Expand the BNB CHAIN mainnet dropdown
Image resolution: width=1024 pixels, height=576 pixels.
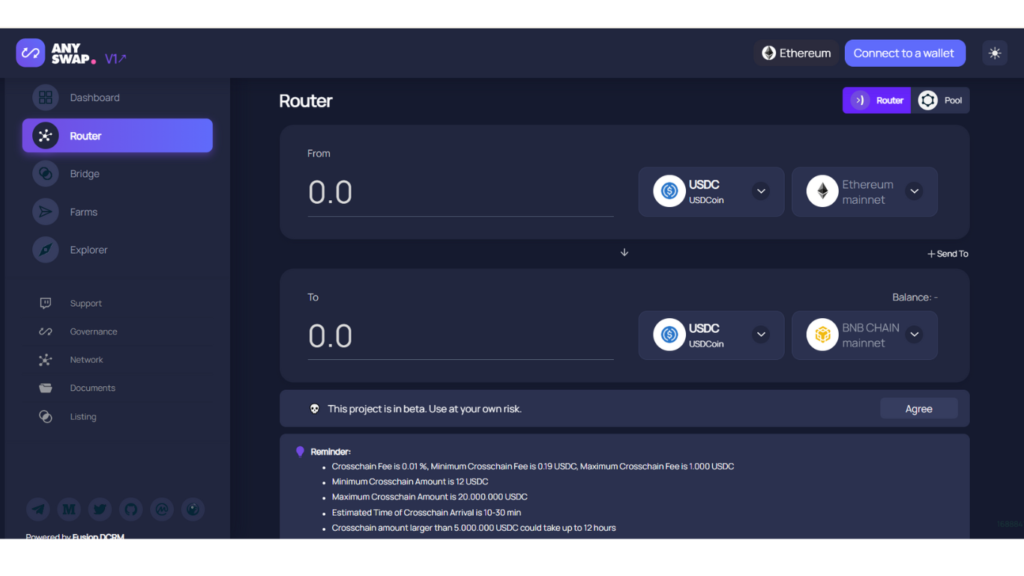[913, 335]
